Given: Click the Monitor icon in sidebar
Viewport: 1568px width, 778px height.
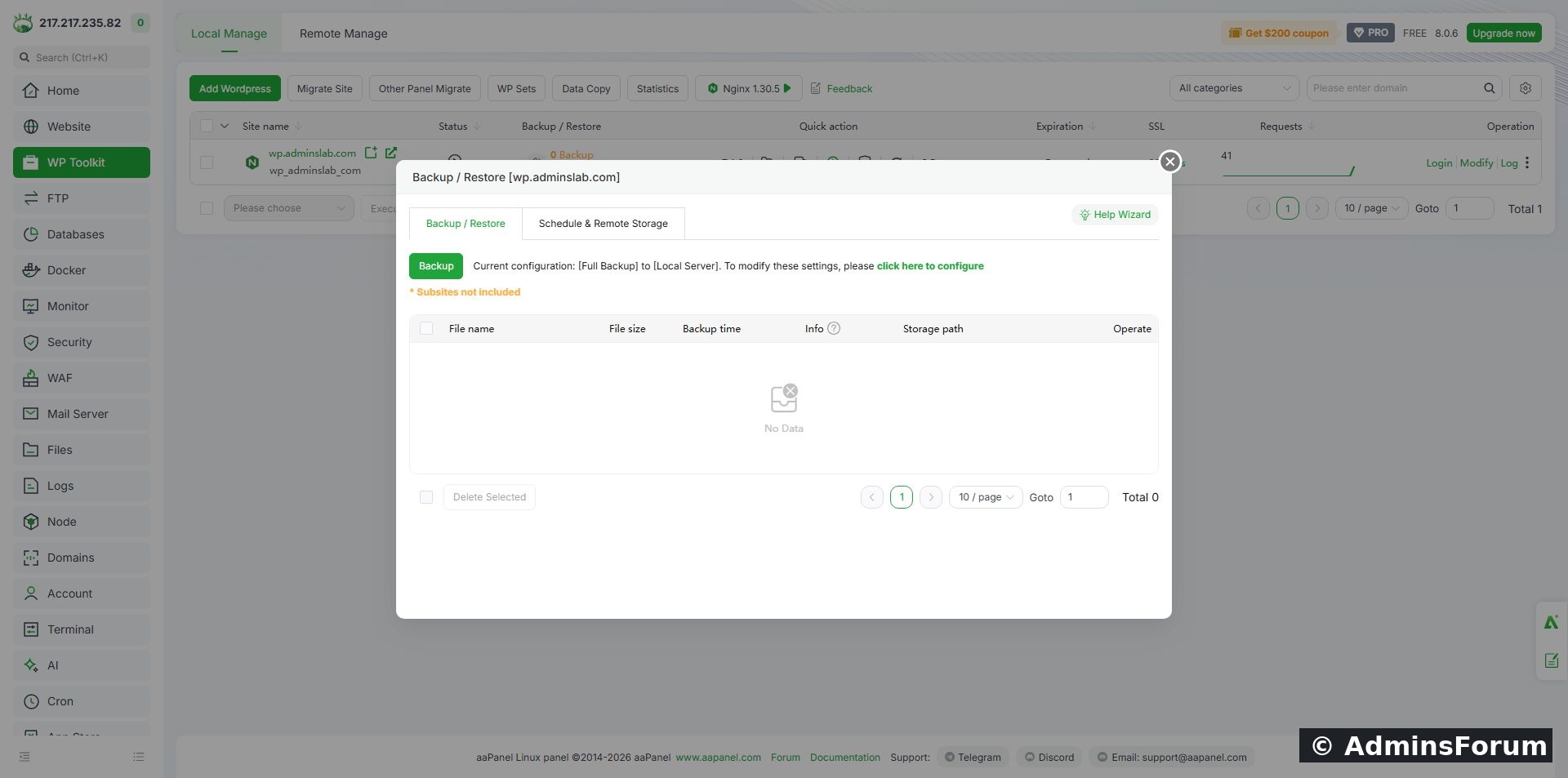Looking at the screenshot, I should [x=31, y=306].
